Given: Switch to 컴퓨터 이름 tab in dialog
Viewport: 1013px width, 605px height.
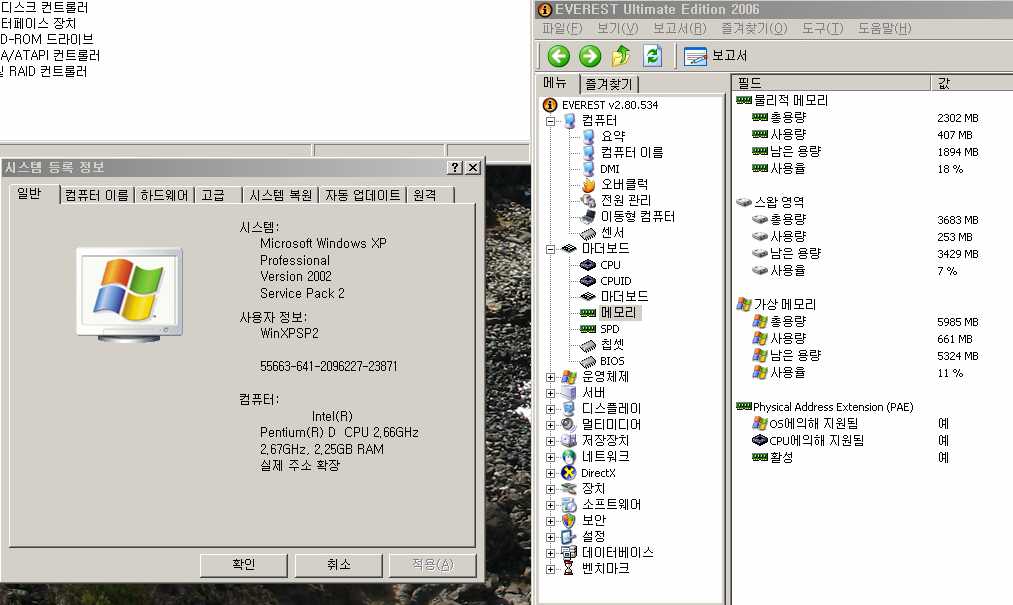Looking at the screenshot, I should (x=96, y=195).
